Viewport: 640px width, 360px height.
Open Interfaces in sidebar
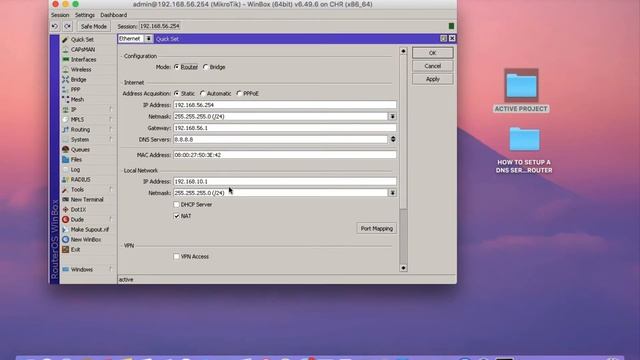click(x=83, y=60)
